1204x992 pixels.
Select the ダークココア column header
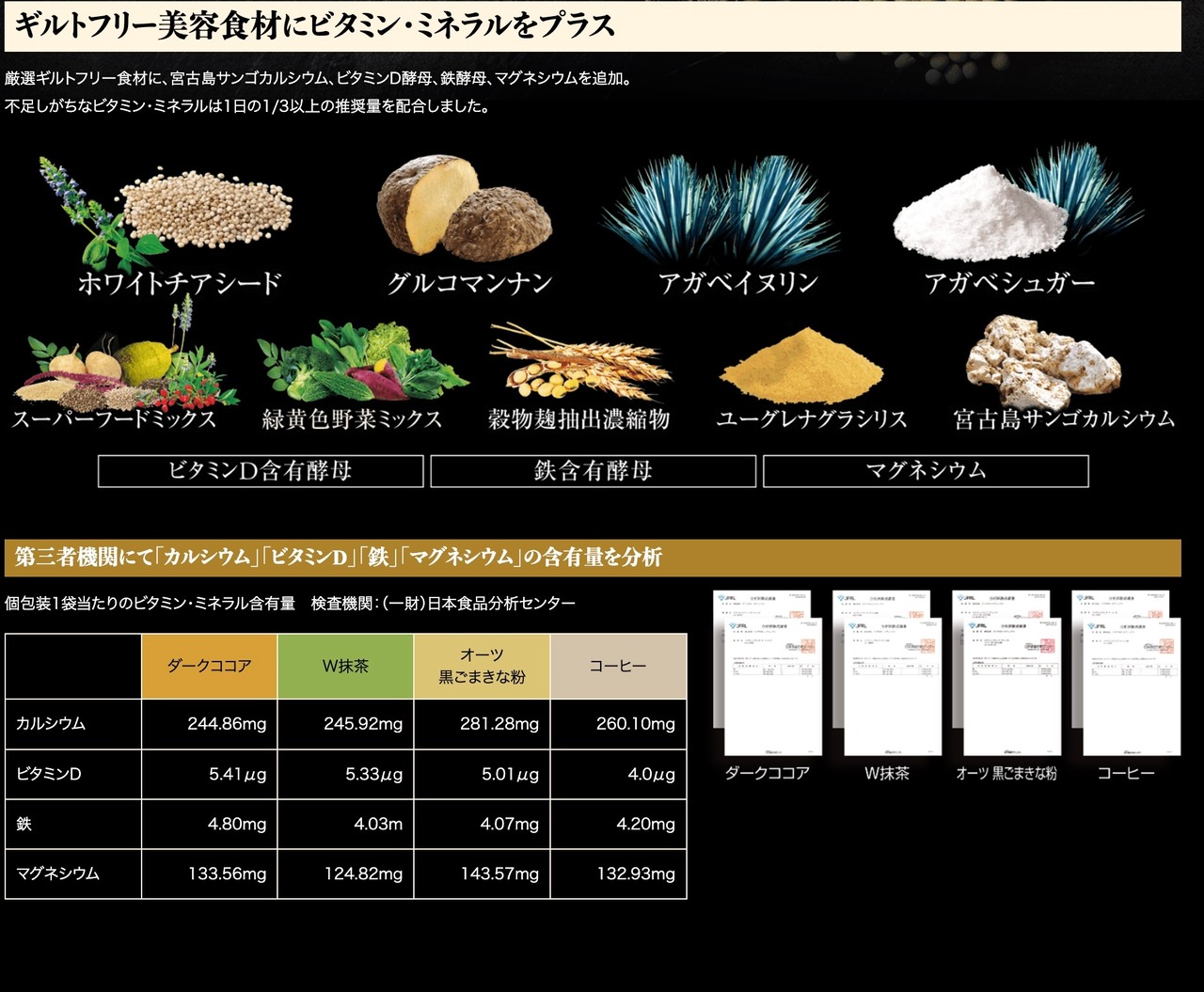209,666
